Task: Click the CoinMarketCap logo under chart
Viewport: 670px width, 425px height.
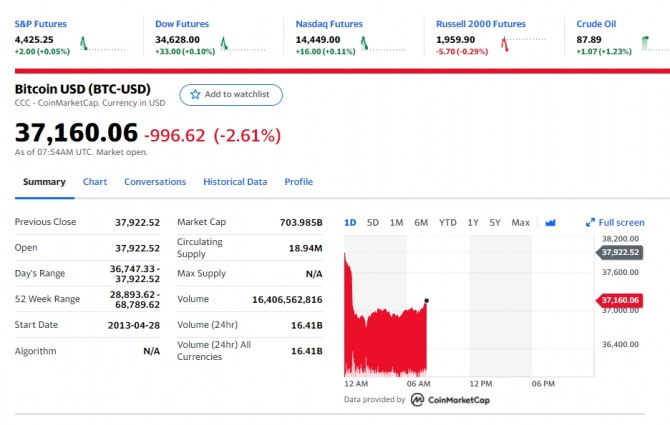Action: click(450, 399)
